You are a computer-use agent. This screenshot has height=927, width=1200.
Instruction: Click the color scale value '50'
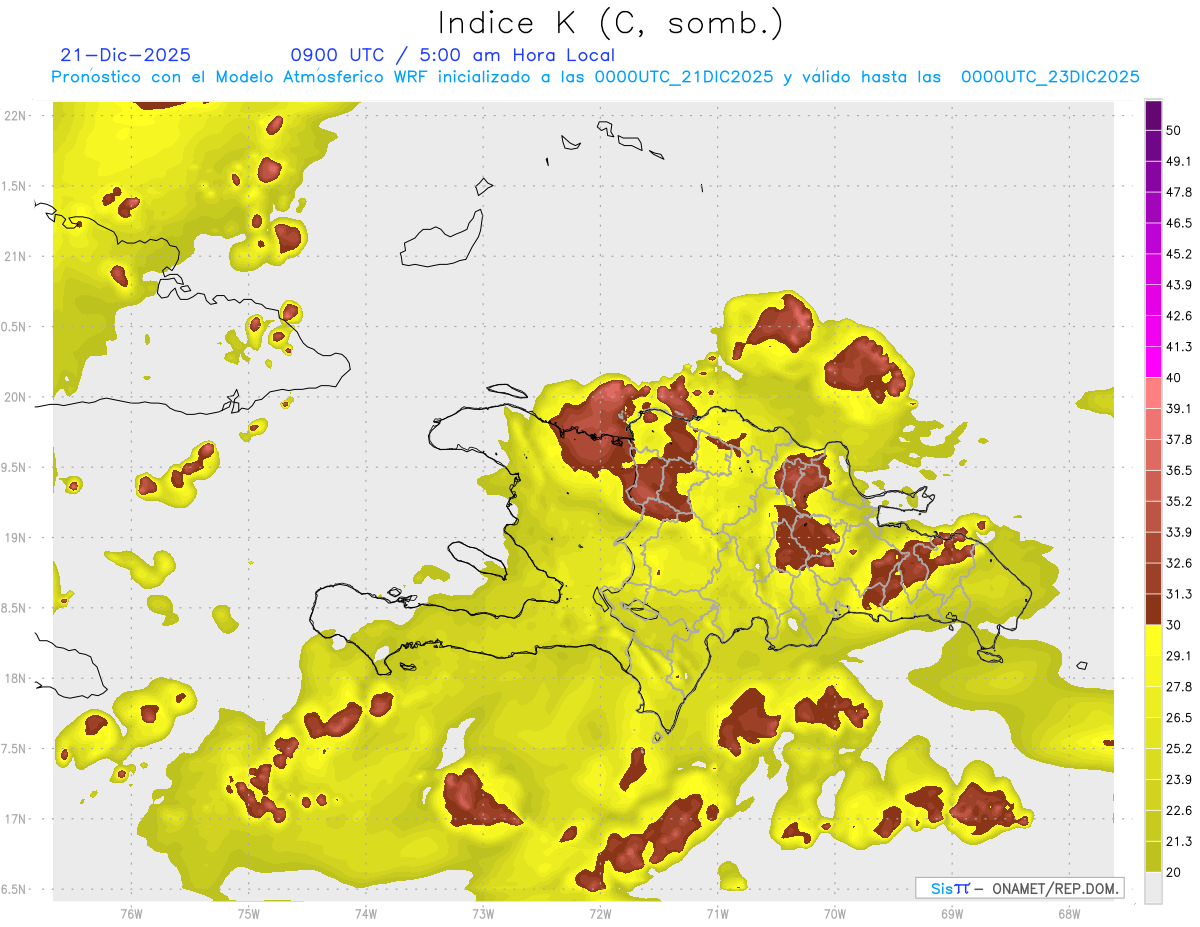[x=1174, y=130]
